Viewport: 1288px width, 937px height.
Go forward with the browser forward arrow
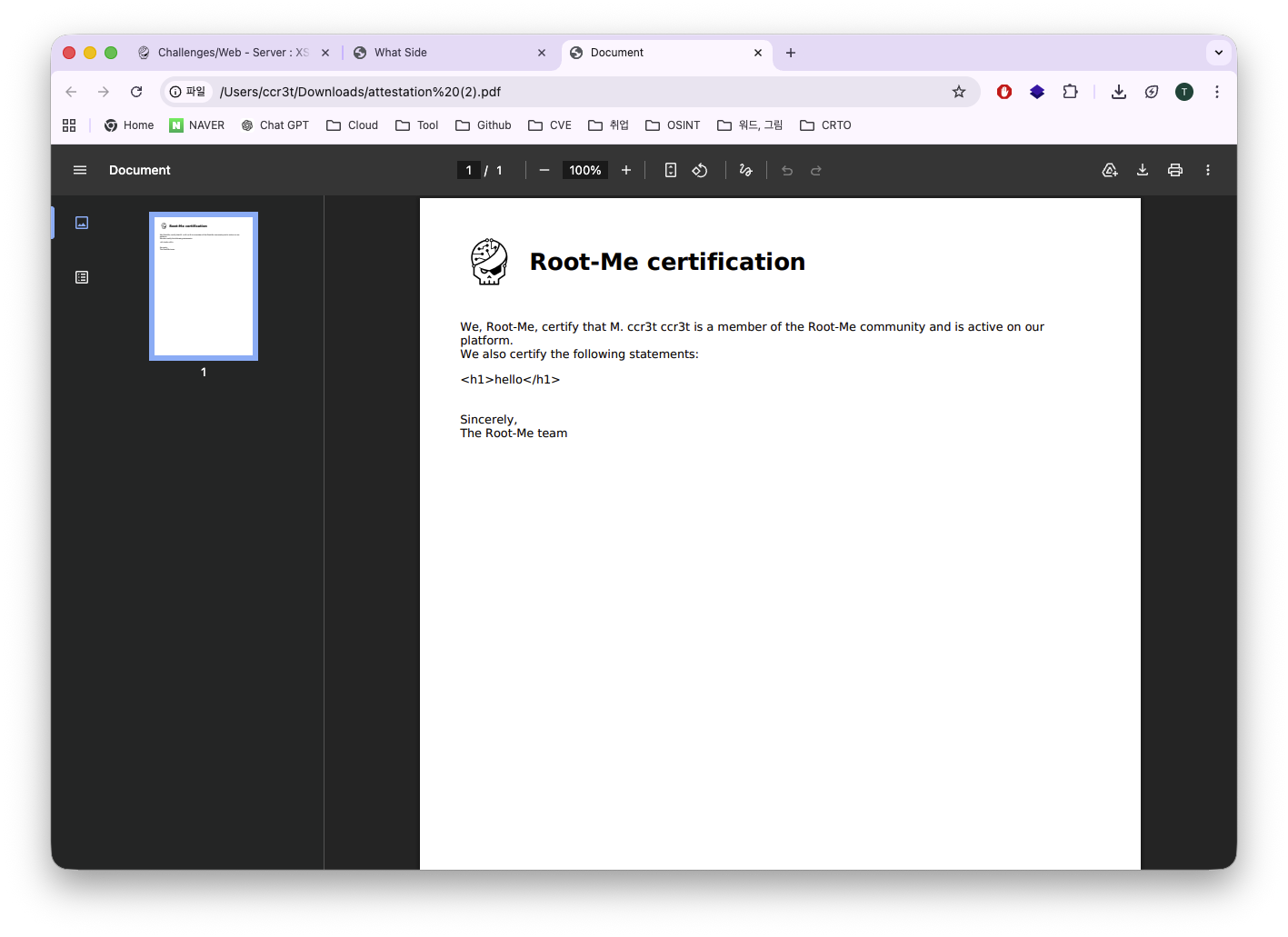(104, 92)
